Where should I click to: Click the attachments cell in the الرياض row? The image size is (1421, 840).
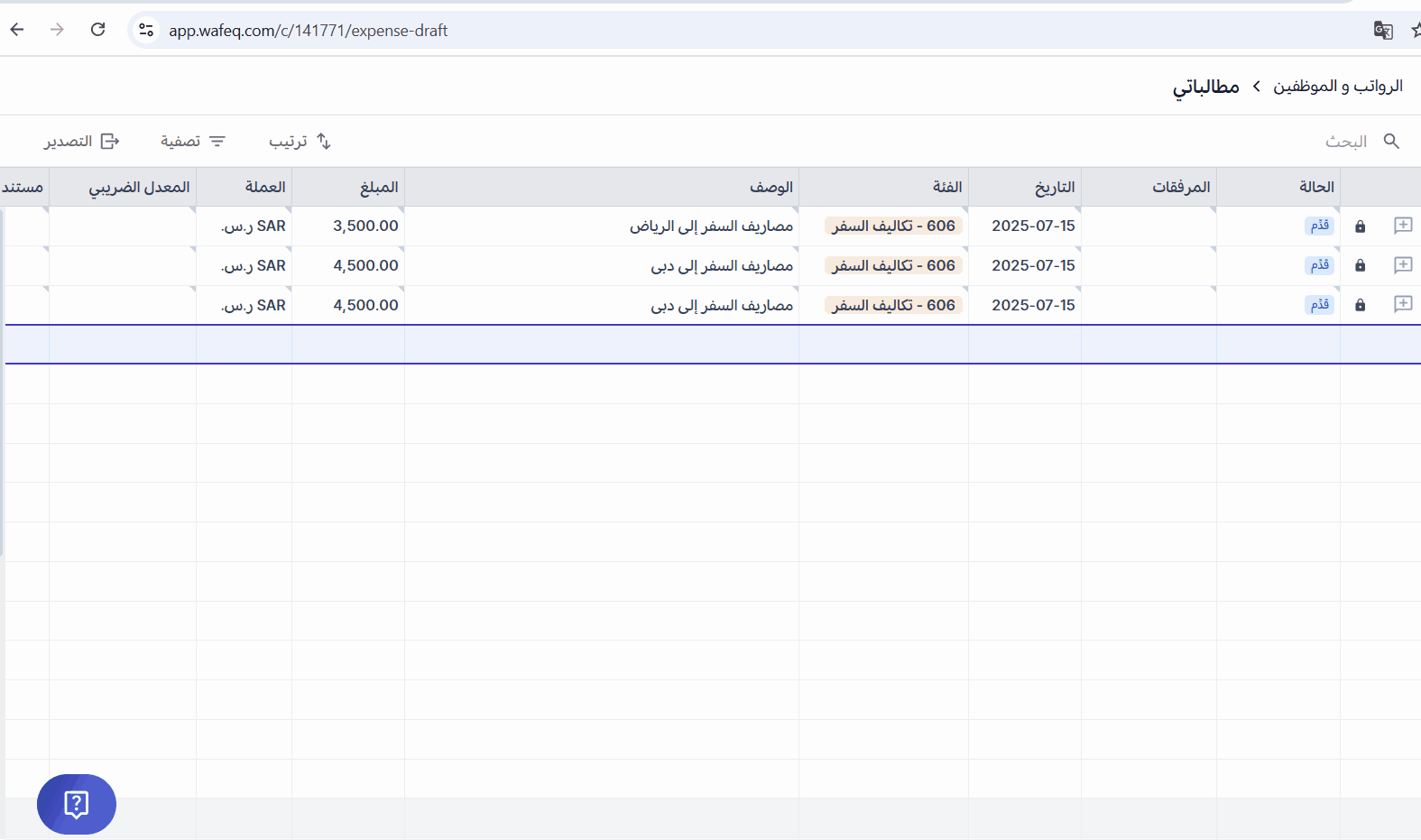(x=1149, y=226)
